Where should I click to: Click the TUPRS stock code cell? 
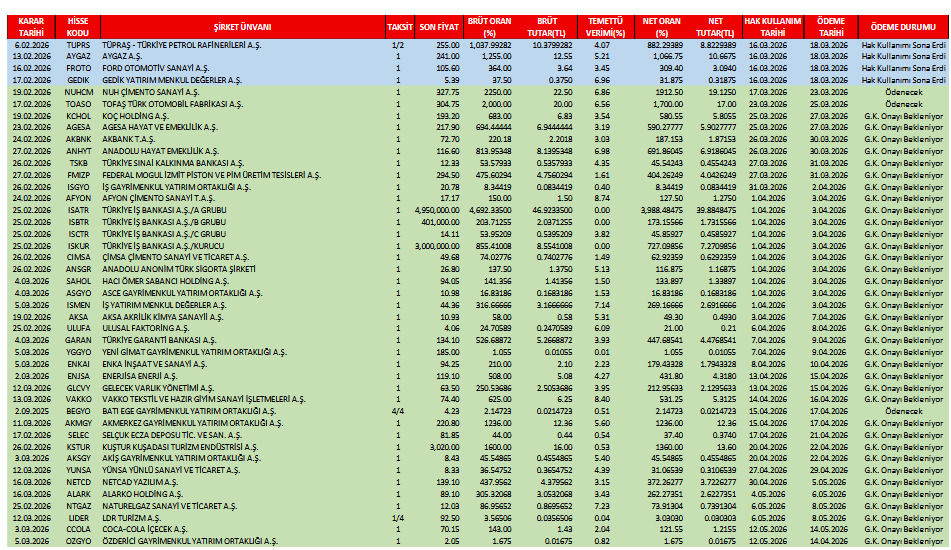click(x=77, y=46)
